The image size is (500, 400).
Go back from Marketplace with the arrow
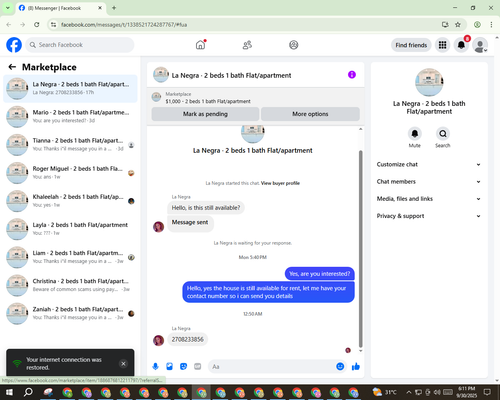tap(12, 67)
